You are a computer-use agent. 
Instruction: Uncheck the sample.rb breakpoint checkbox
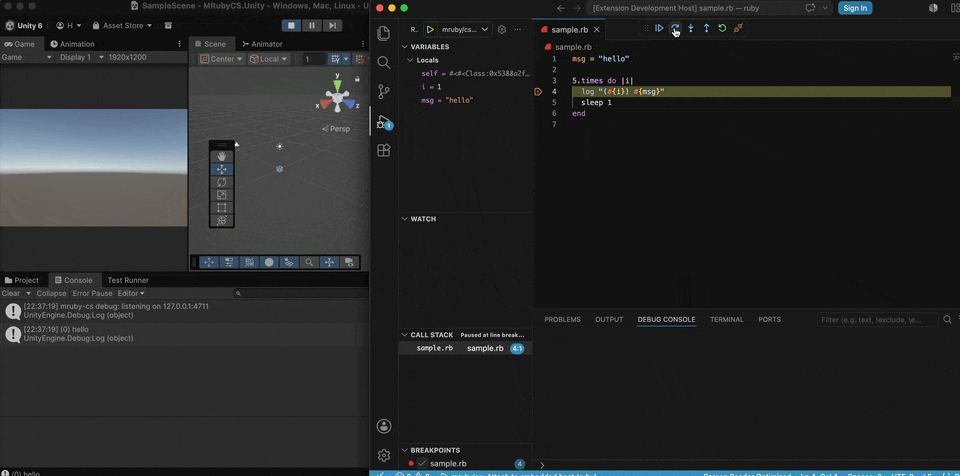point(422,464)
